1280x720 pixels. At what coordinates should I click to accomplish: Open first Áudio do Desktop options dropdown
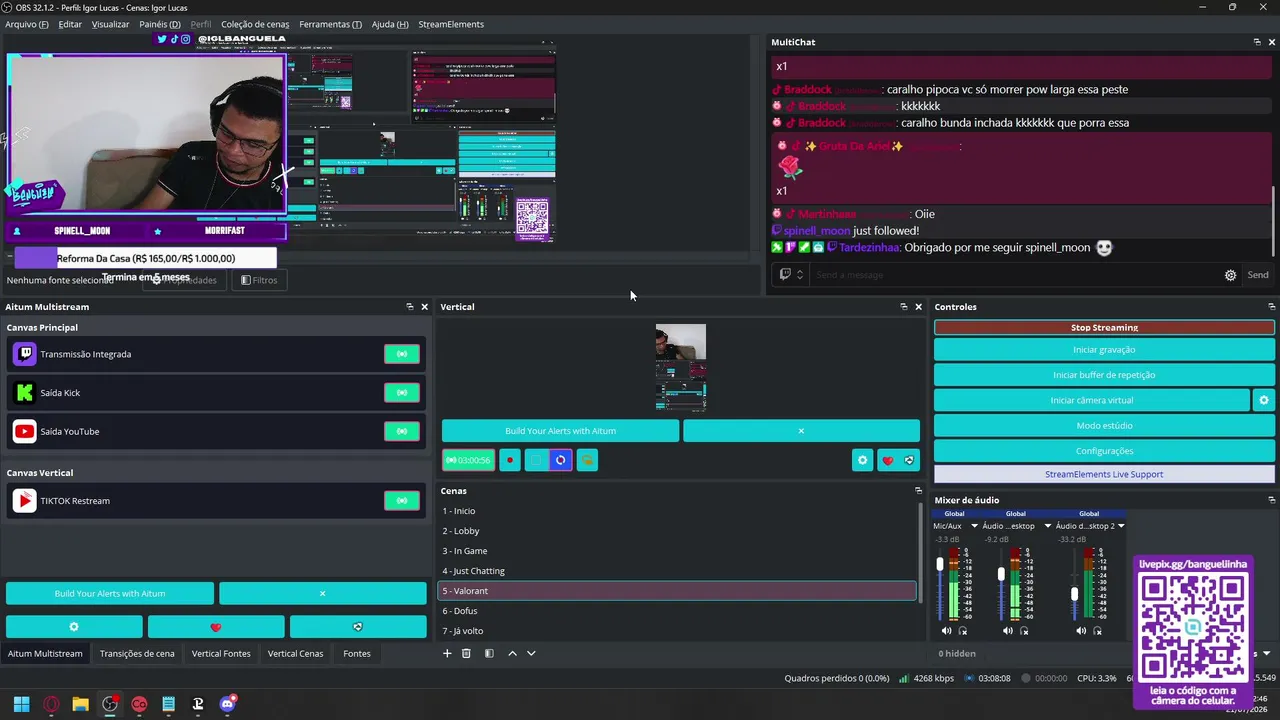[1048, 526]
